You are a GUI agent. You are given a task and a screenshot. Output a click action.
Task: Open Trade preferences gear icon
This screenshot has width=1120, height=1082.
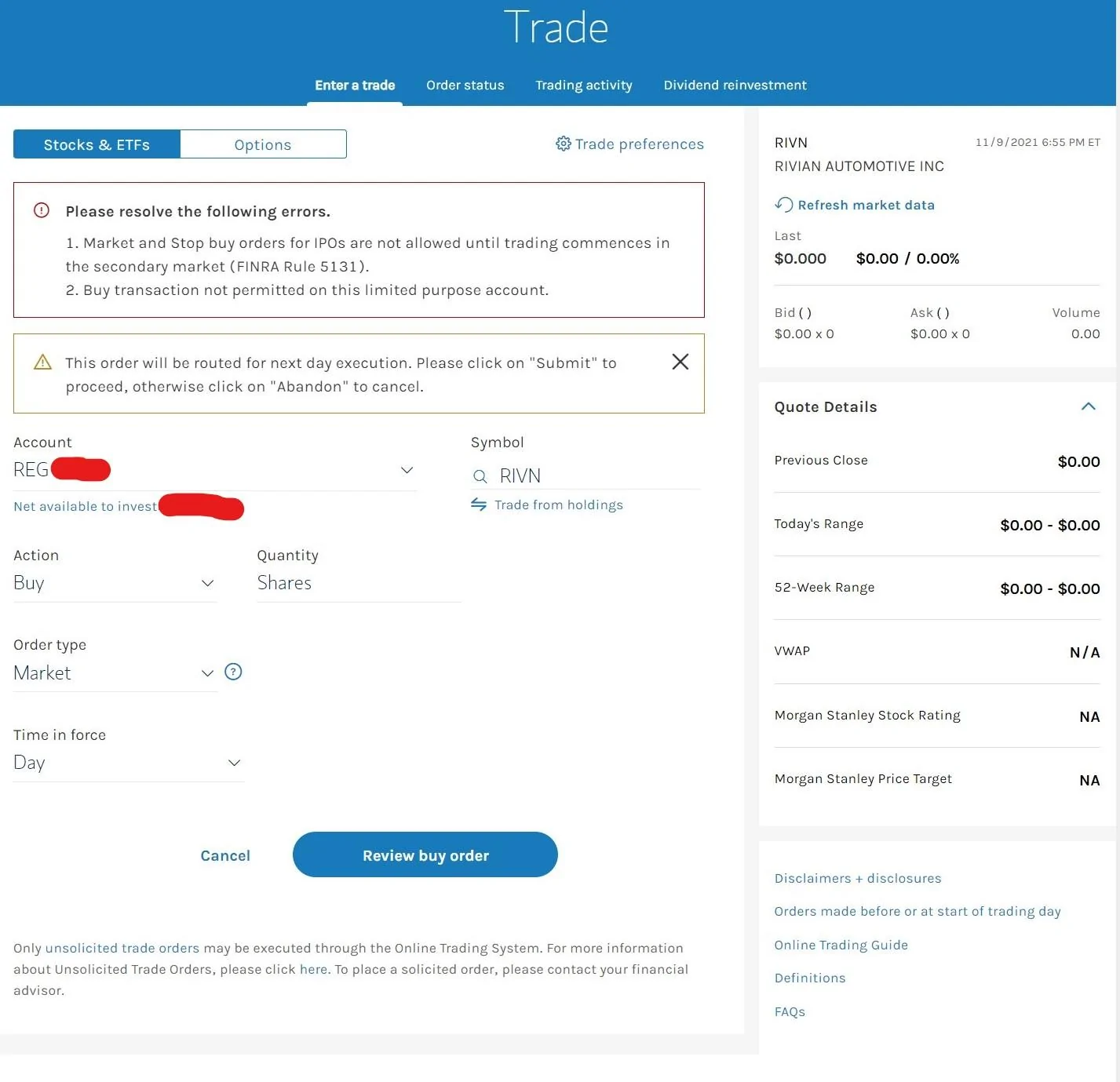point(563,144)
